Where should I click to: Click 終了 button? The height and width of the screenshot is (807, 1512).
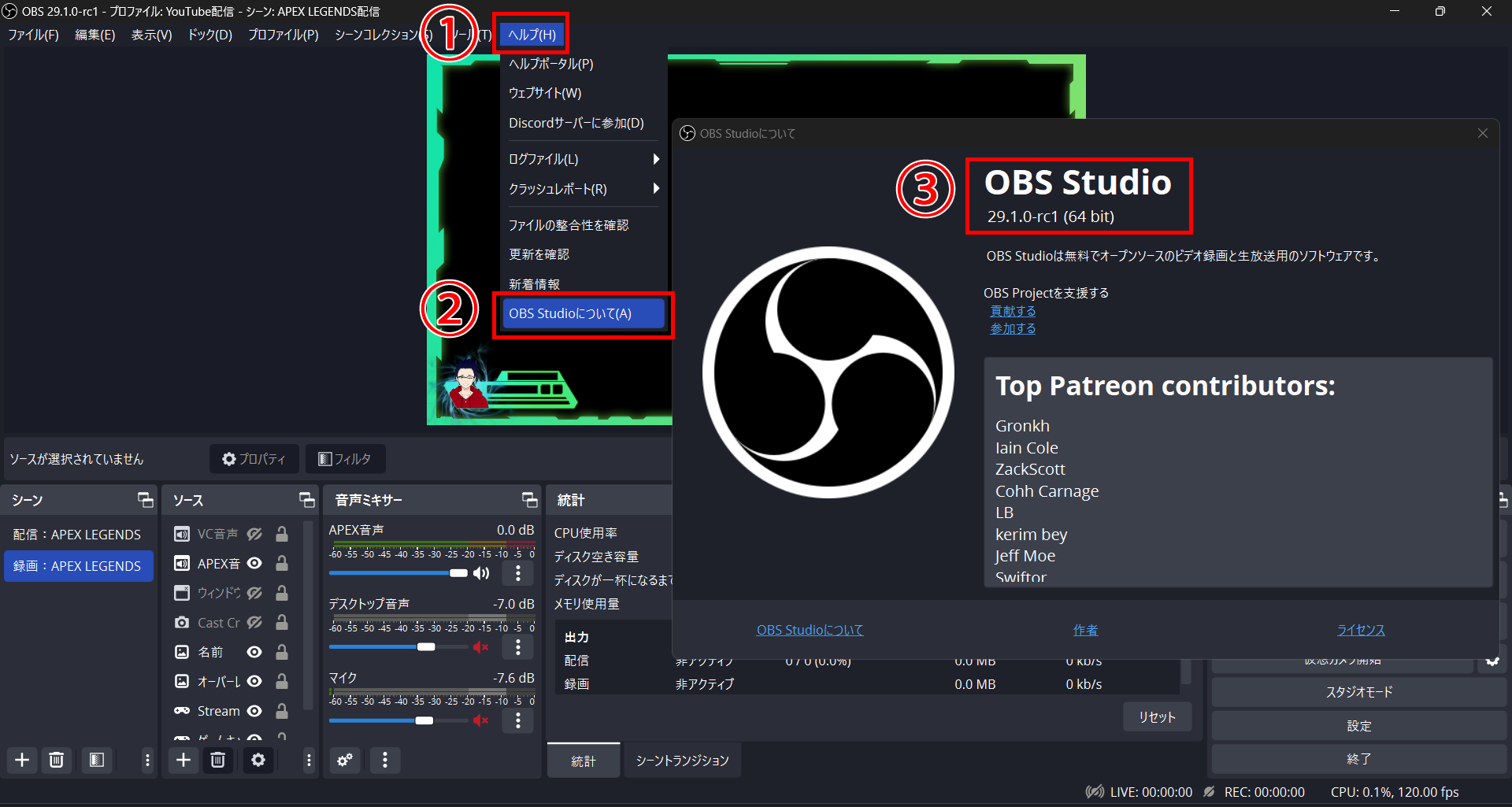click(x=1359, y=759)
